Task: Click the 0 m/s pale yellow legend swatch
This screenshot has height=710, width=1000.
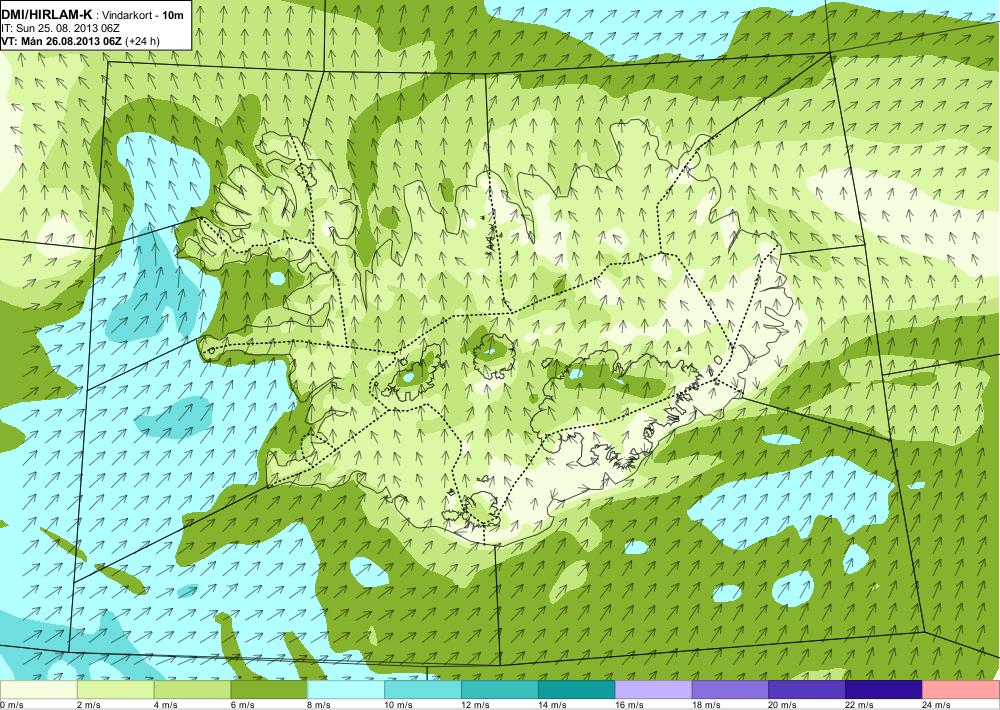Action: pos(38,690)
